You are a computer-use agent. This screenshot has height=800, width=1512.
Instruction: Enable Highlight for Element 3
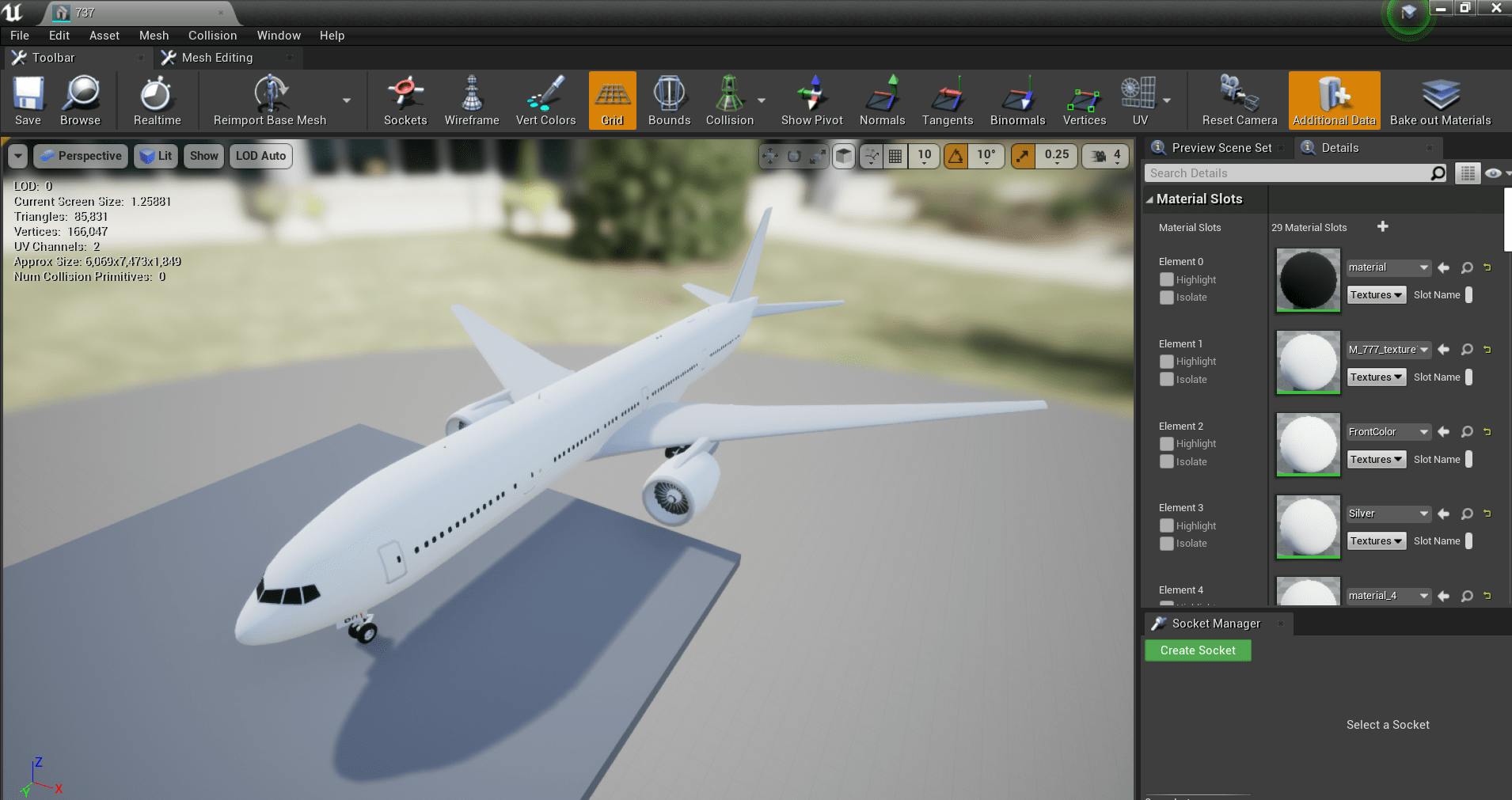1166,525
